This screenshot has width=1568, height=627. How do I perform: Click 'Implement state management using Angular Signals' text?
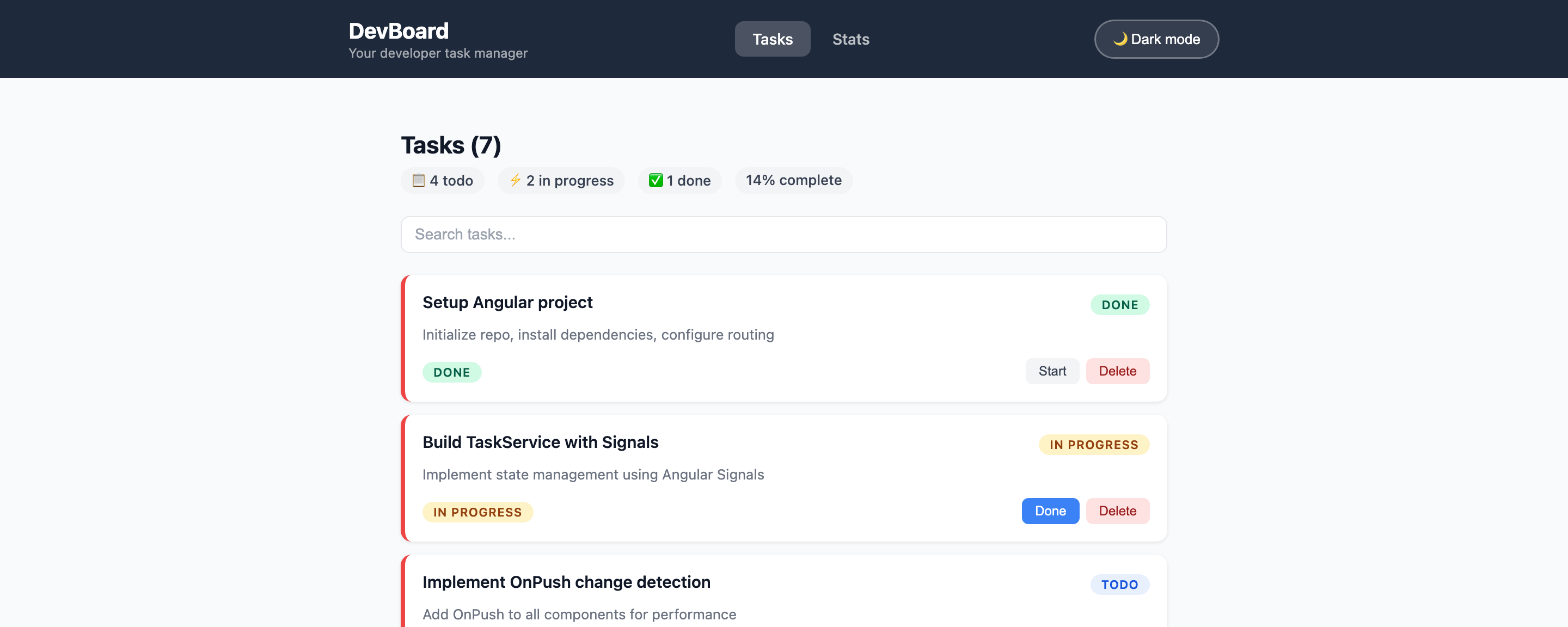593,475
